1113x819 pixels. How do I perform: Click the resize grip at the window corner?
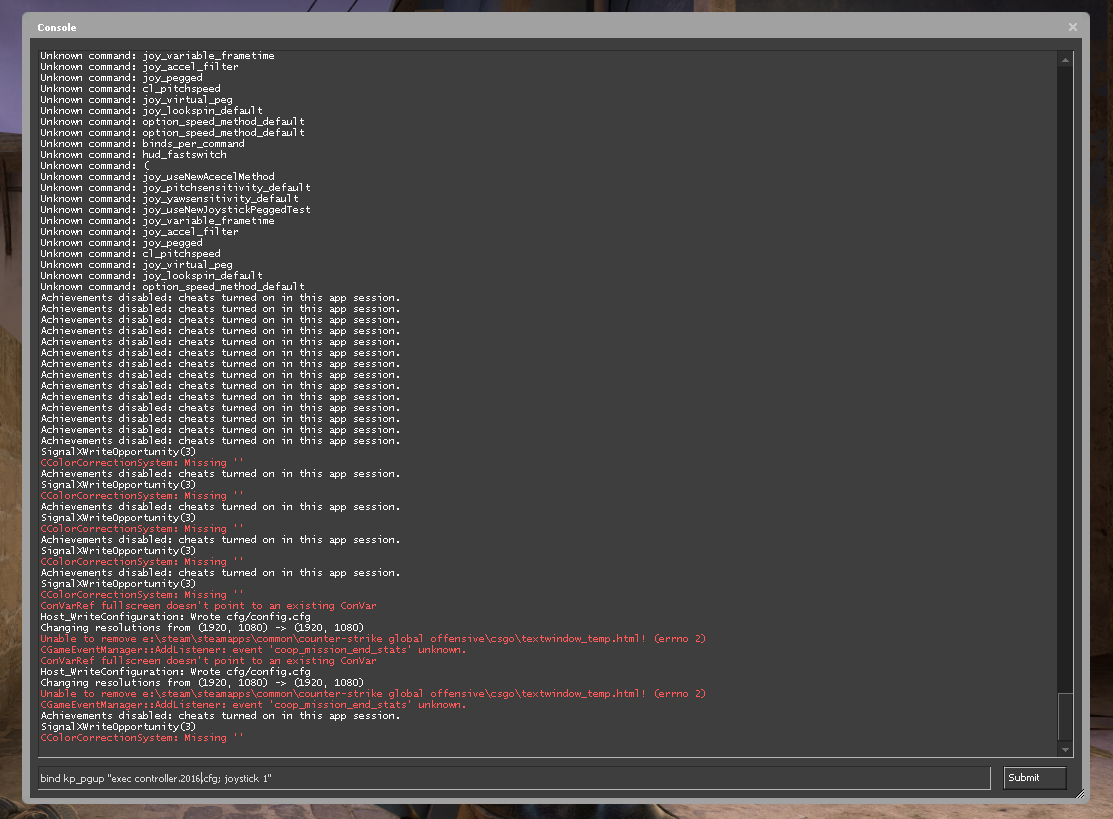(1080, 795)
